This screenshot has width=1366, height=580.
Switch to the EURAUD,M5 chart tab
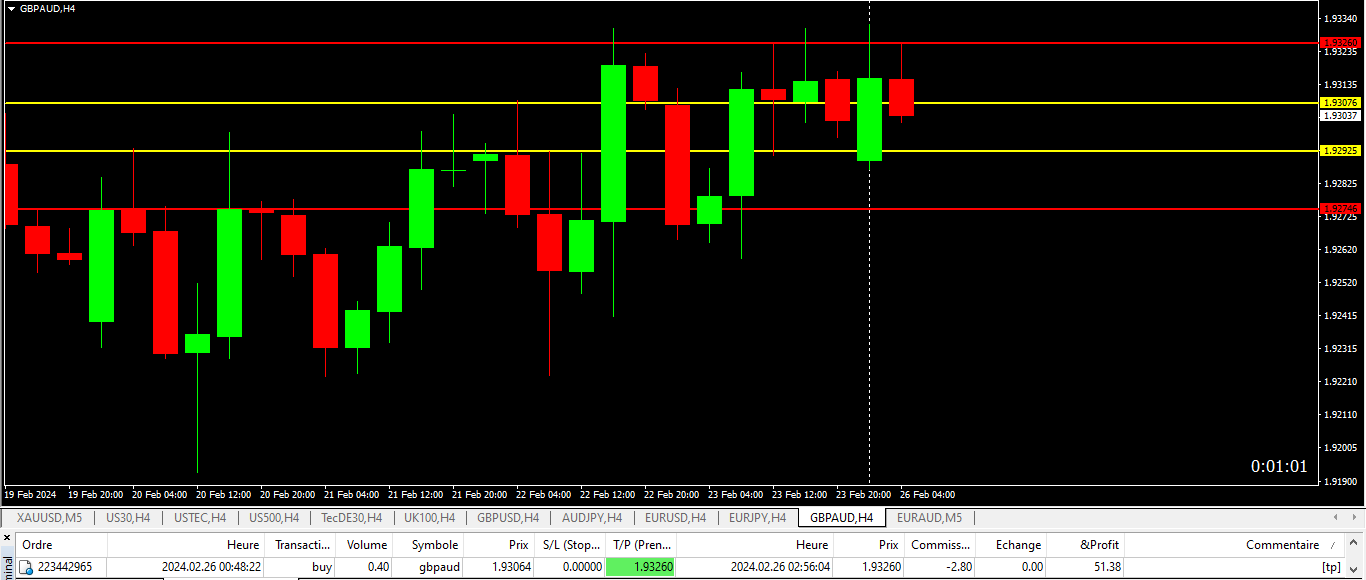[x=929, y=518]
